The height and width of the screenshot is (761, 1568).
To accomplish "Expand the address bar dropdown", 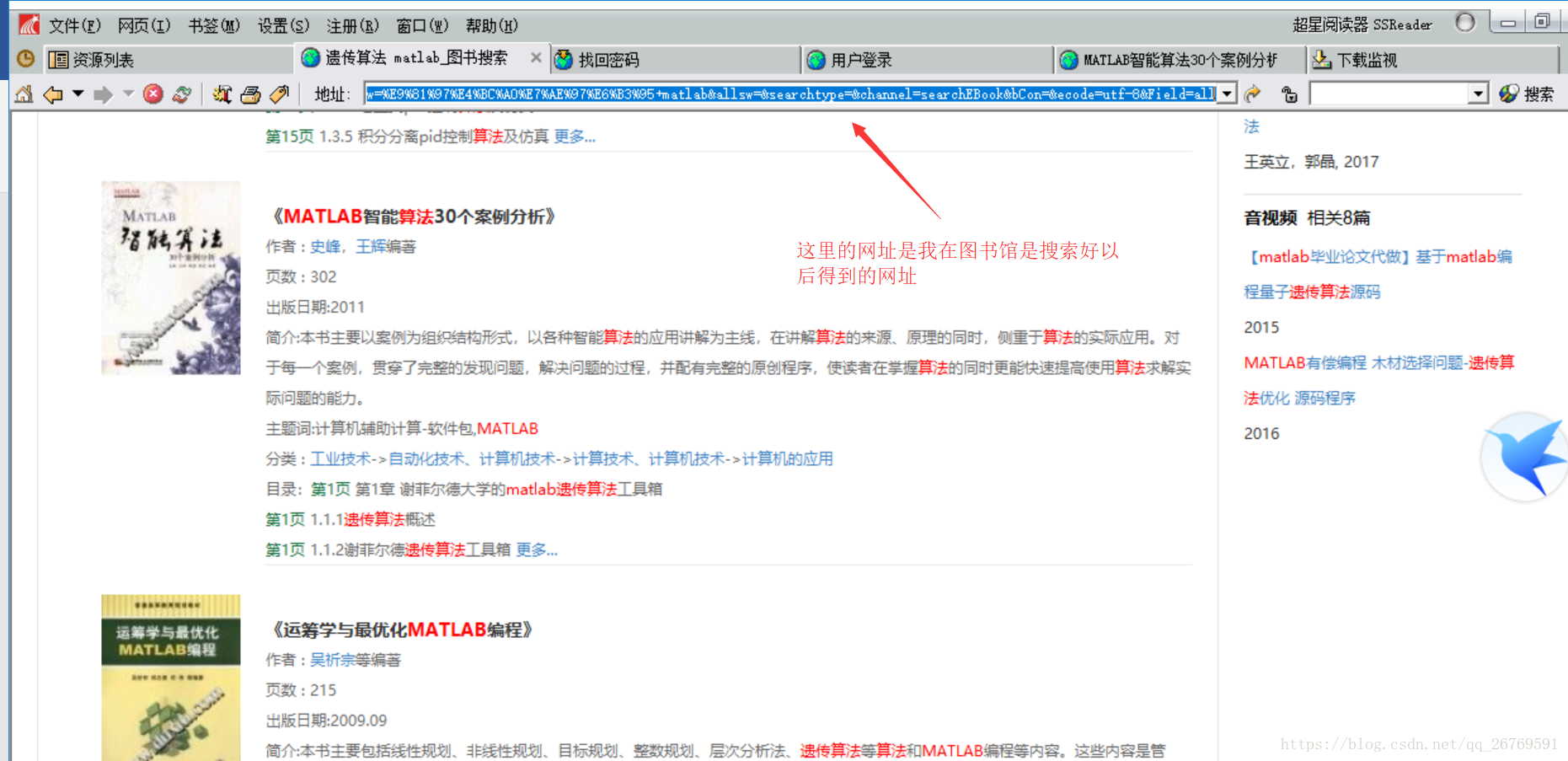I will (x=1228, y=94).
